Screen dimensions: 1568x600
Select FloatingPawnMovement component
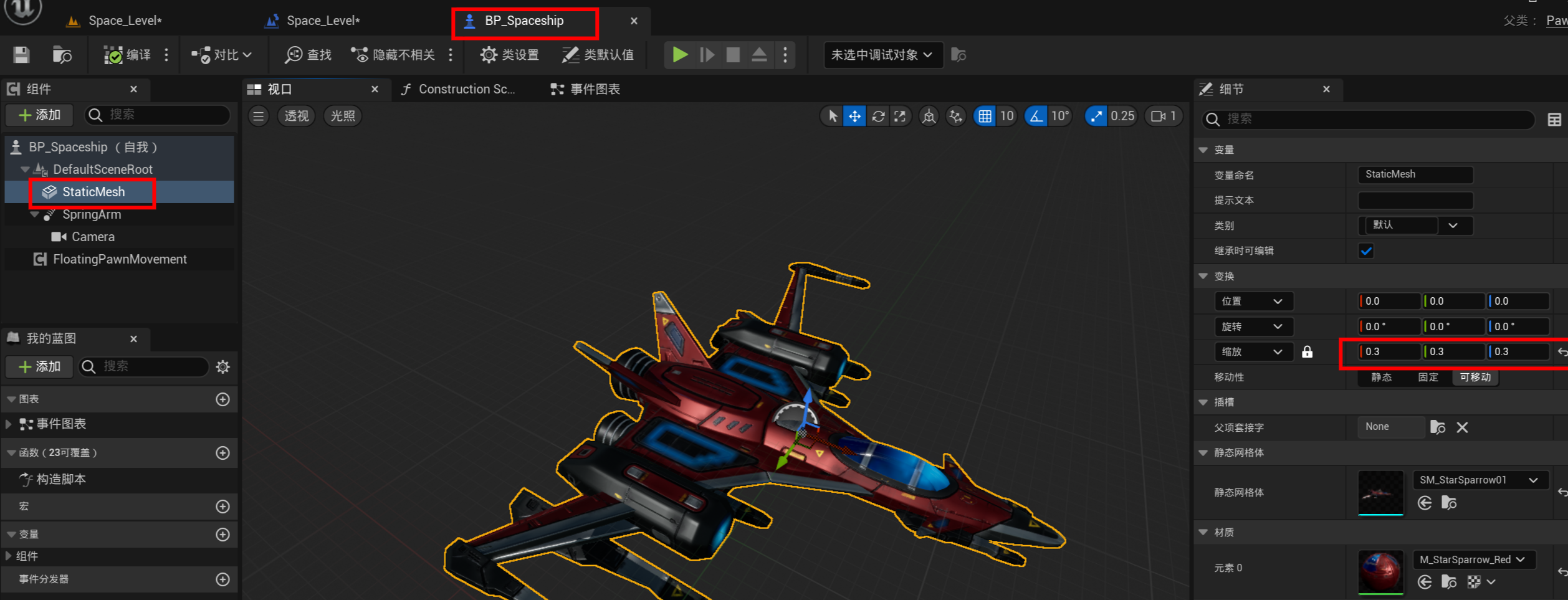pyautogui.click(x=119, y=259)
